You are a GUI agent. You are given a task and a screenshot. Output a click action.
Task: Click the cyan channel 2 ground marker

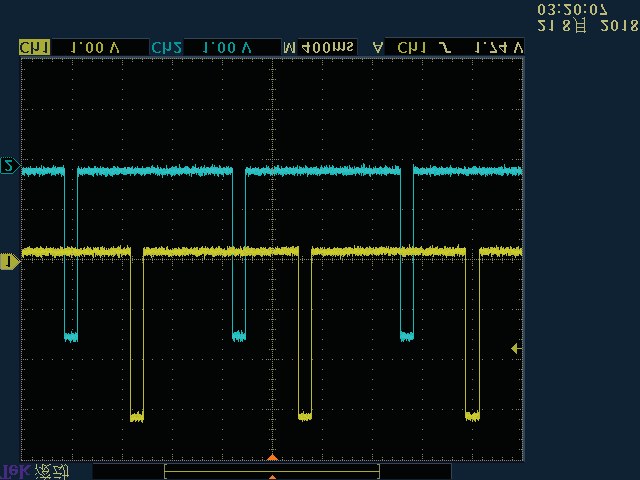[x=9, y=165]
